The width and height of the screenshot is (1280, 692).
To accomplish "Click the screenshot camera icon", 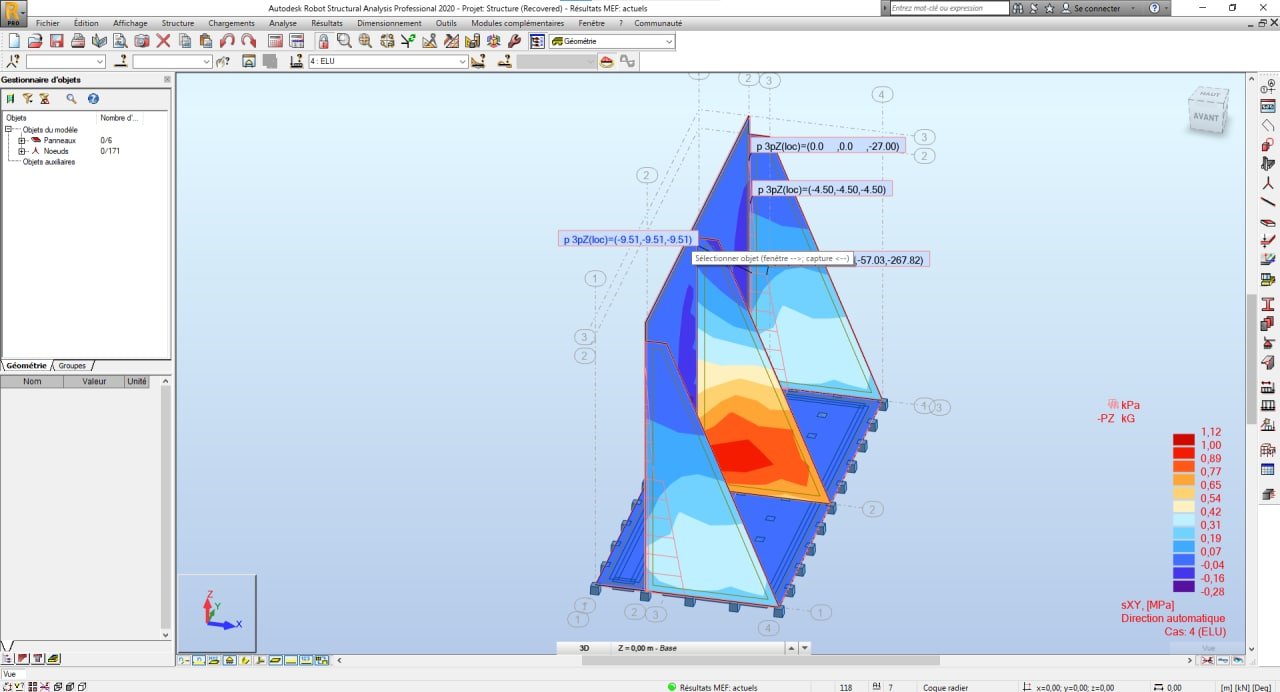I will click(141, 41).
